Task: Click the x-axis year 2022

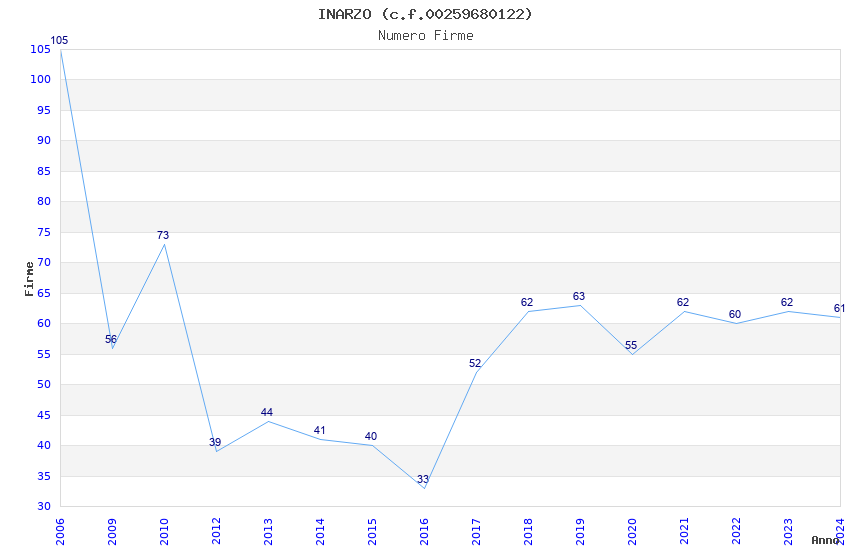Action: (x=736, y=532)
